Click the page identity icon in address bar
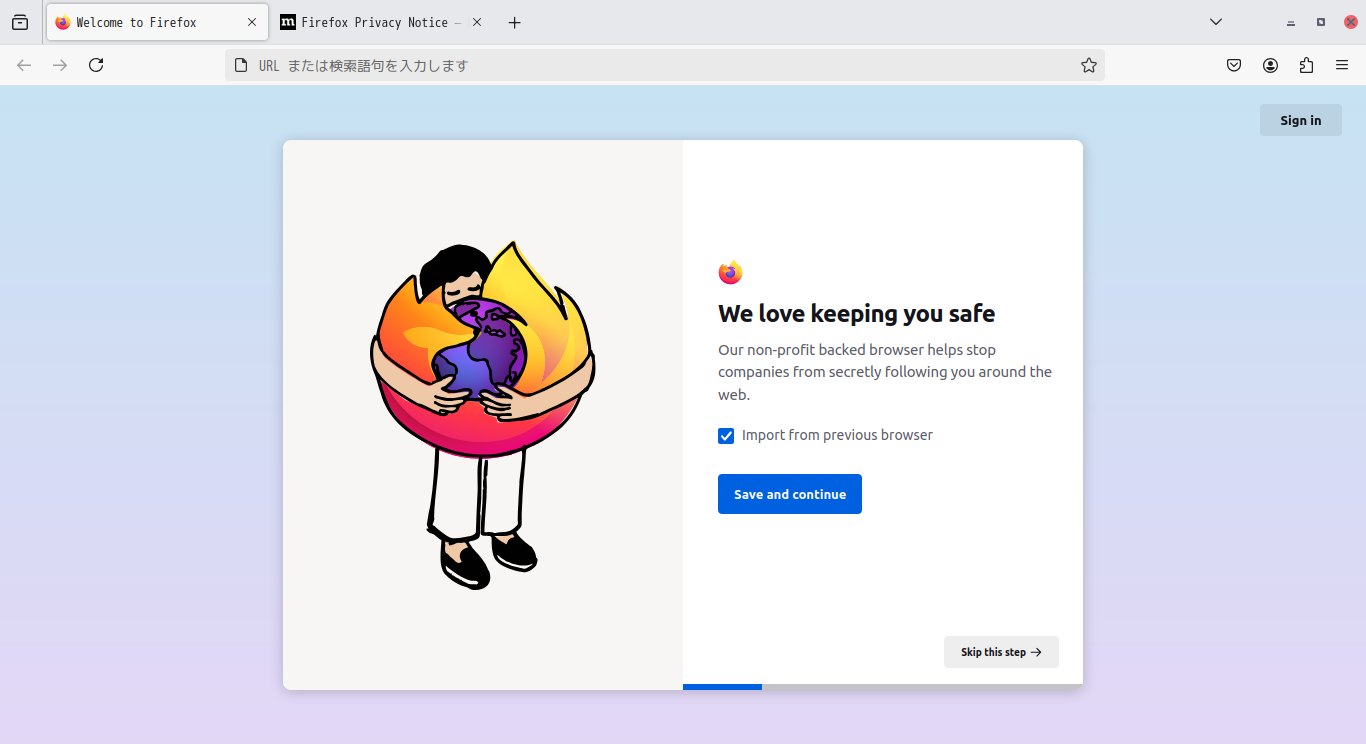 click(x=240, y=65)
